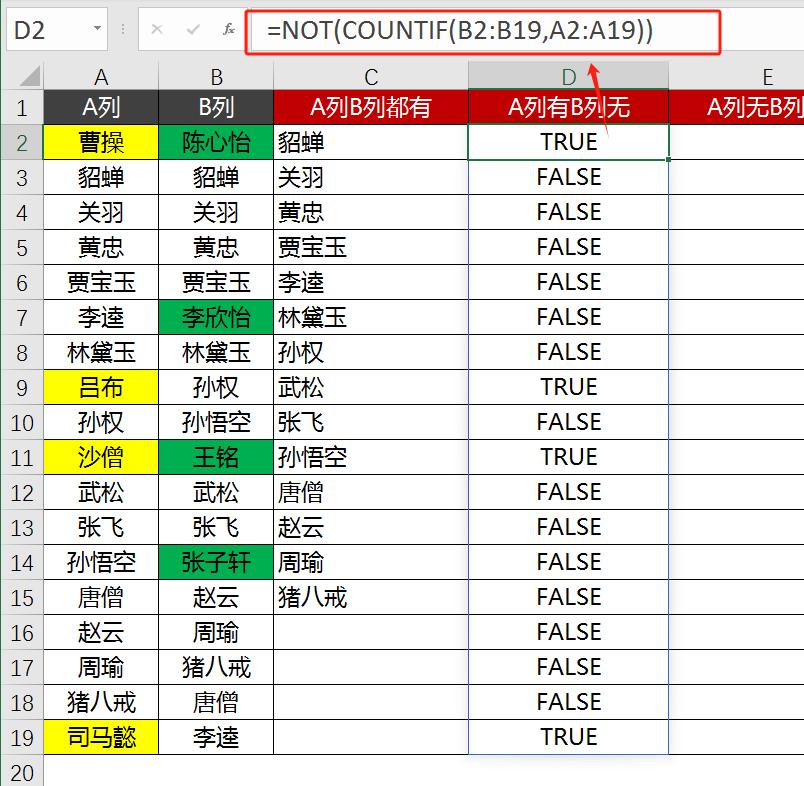The width and height of the screenshot is (804, 786).
Task: Select column A header
Action: click(x=101, y=77)
